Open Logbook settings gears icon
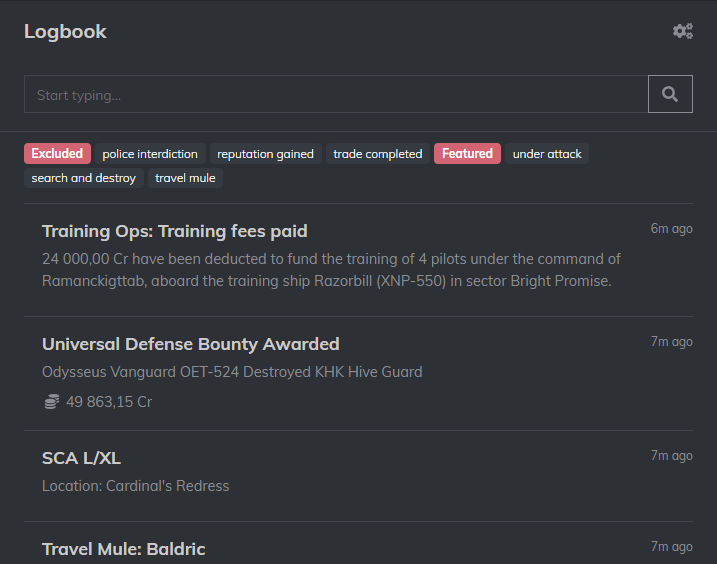This screenshot has width=717, height=564. click(683, 32)
